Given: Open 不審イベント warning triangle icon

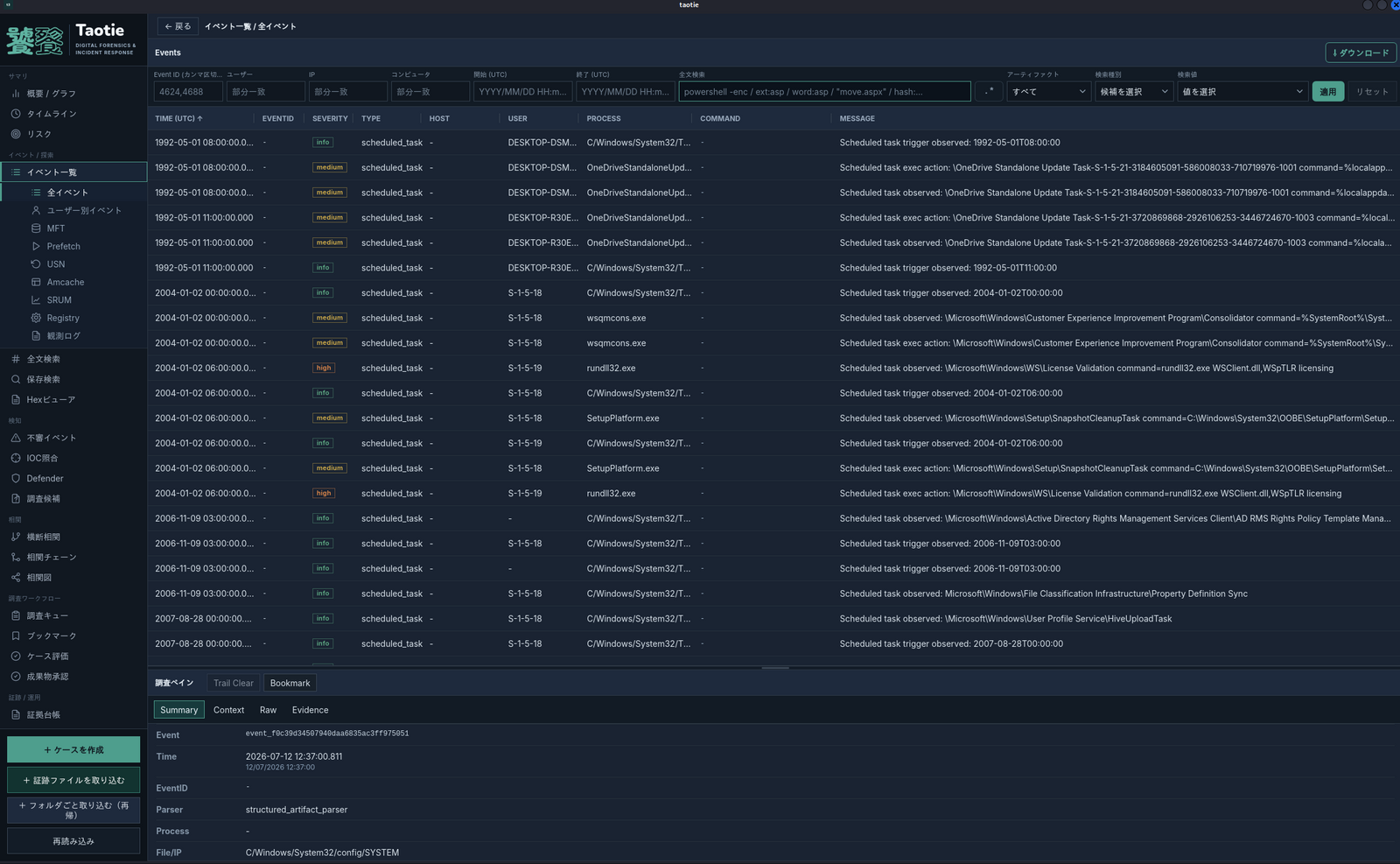Looking at the screenshot, I should pos(16,438).
